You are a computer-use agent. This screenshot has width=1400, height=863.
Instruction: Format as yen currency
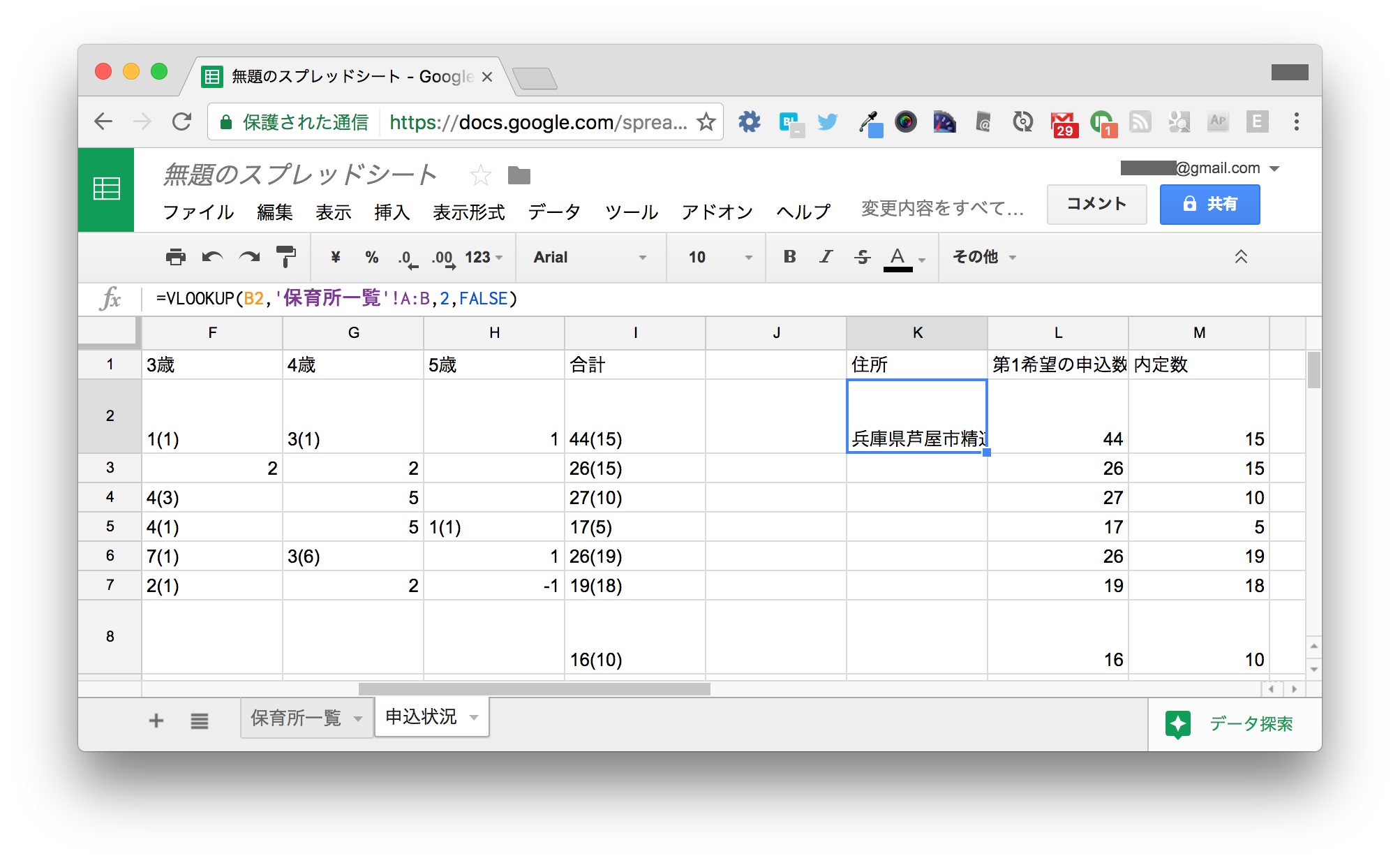point(336,257)
